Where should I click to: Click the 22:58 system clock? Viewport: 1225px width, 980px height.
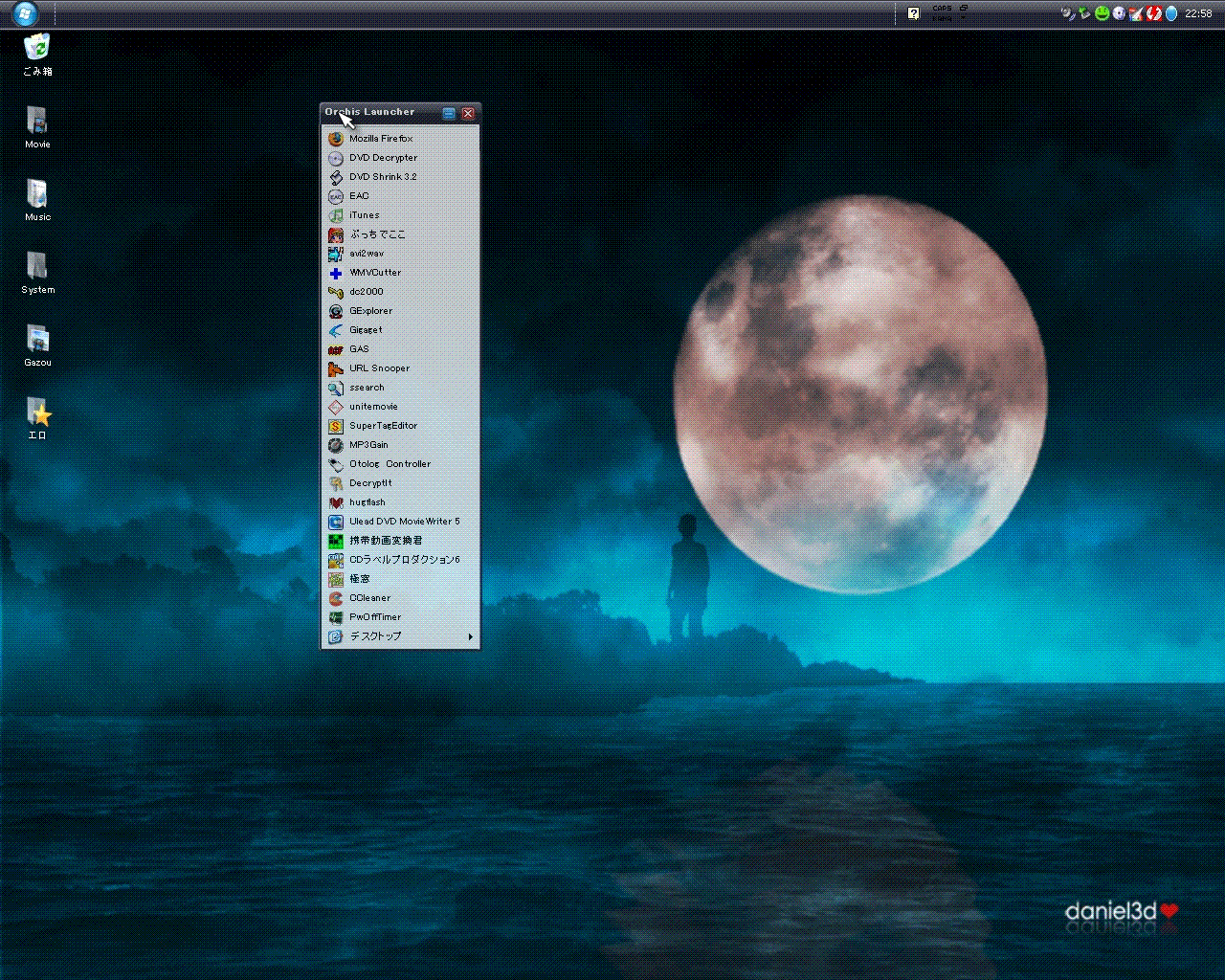1198,13
